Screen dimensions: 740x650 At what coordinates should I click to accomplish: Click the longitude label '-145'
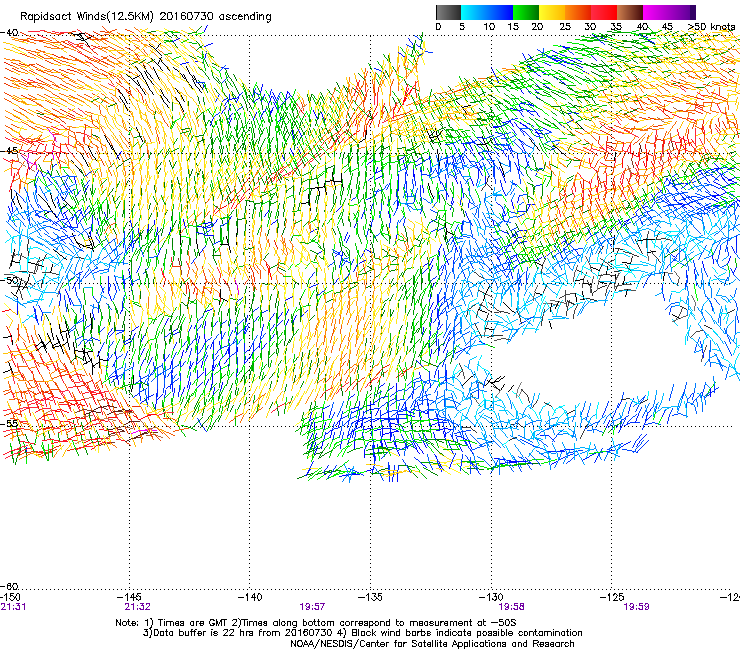[x=129, y=597]
